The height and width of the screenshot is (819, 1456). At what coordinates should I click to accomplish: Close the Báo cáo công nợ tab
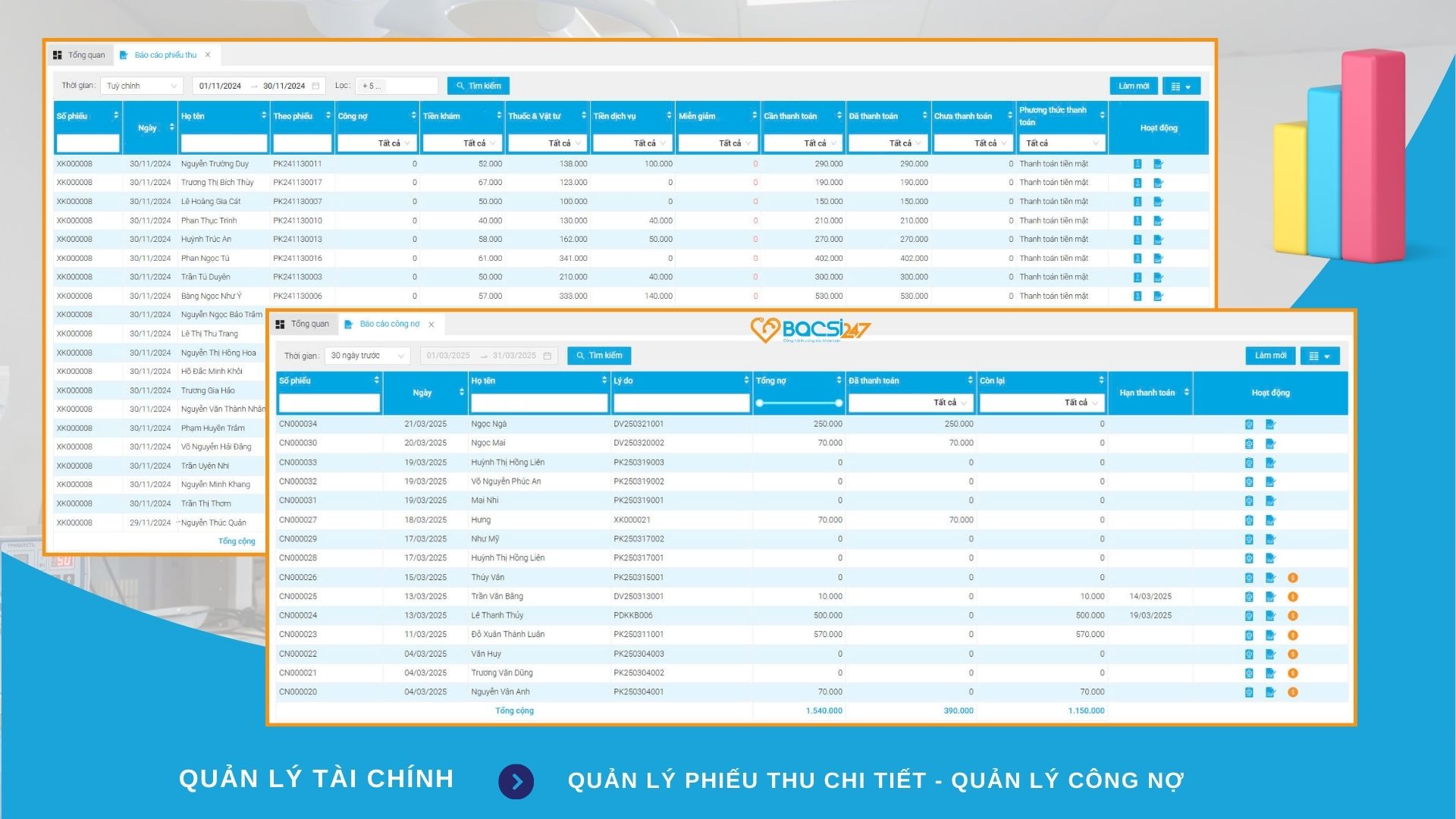tap(431, 325)
